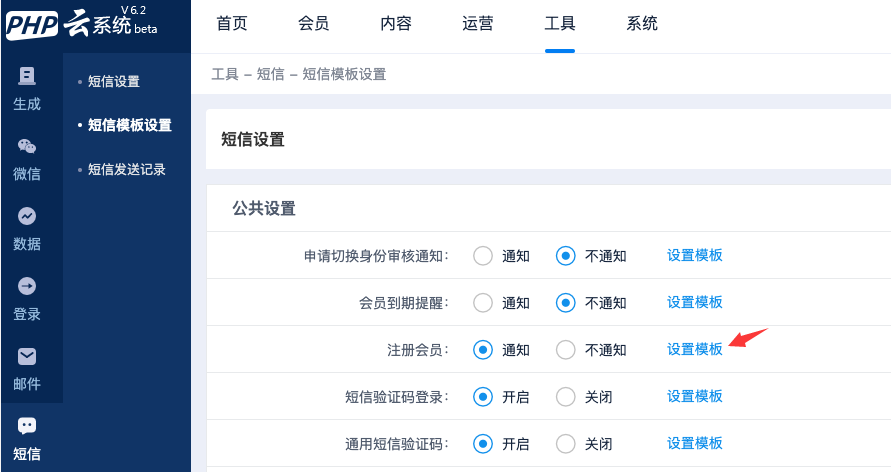
Task: Open the 工具 top menu tab
Action: 560,24
